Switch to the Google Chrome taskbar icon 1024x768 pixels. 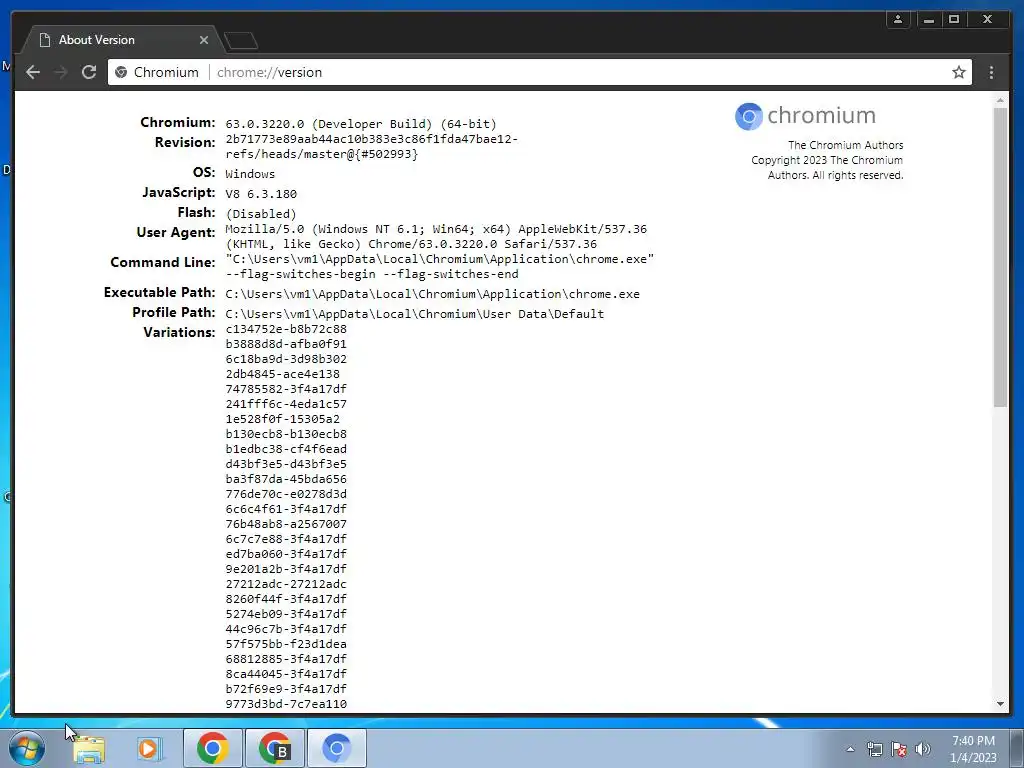click(212, 748)
